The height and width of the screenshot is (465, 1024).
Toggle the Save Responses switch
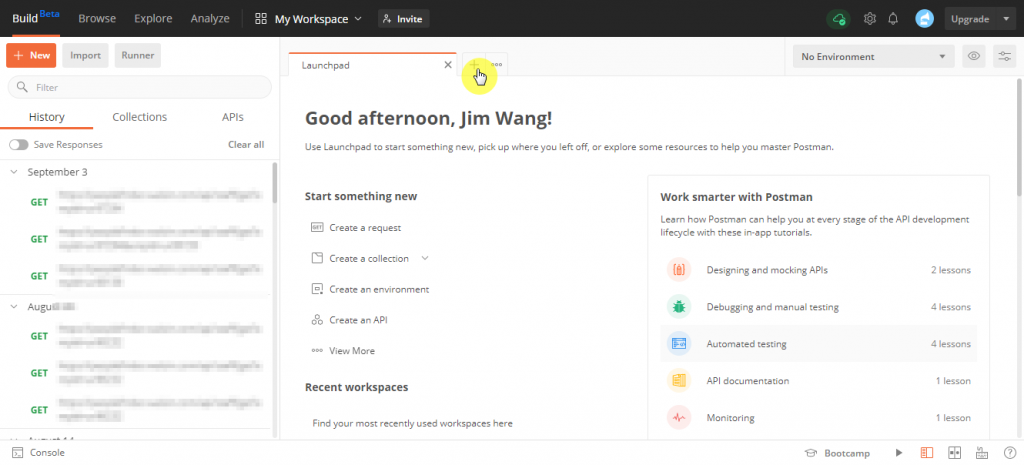(19, 144)
